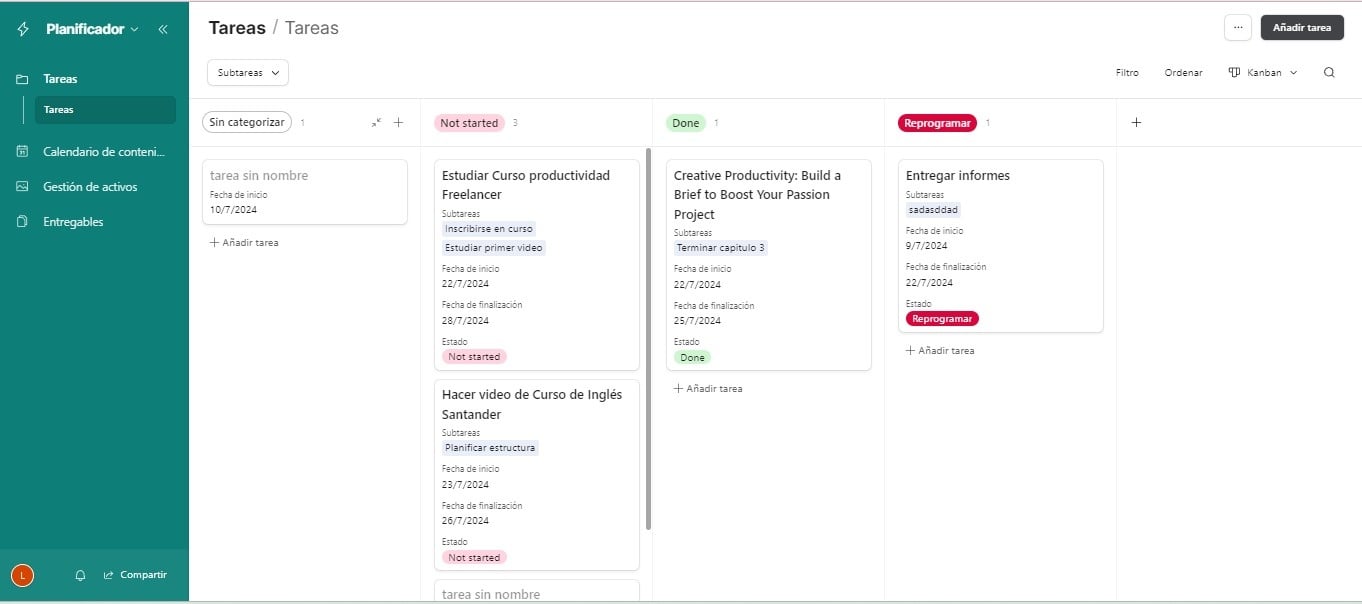The height and width of the screenshot is (604, 1362).
Task: Click the Inscribirse en curso subtask tag
Action: coord(489,229)
